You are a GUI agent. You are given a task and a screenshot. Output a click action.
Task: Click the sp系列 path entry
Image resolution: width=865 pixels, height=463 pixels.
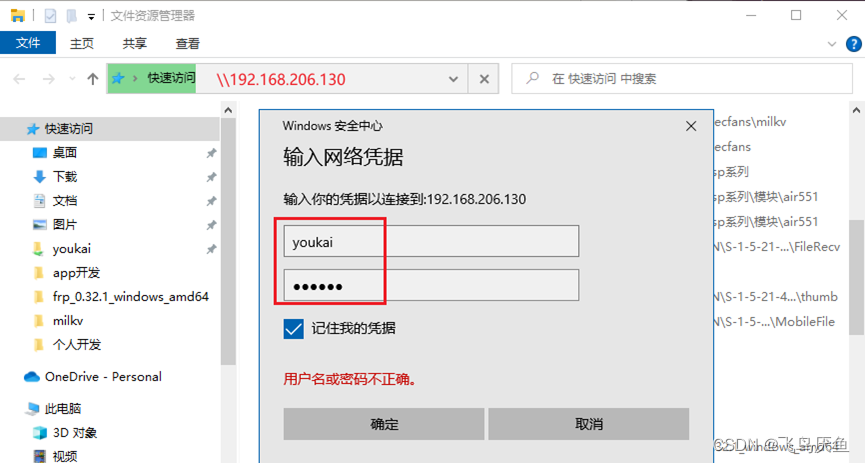click(x=731, y=172)
